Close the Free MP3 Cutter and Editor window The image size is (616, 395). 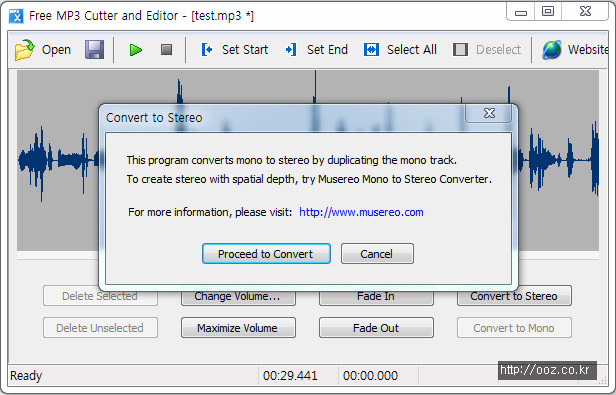(x=585, y=11)
